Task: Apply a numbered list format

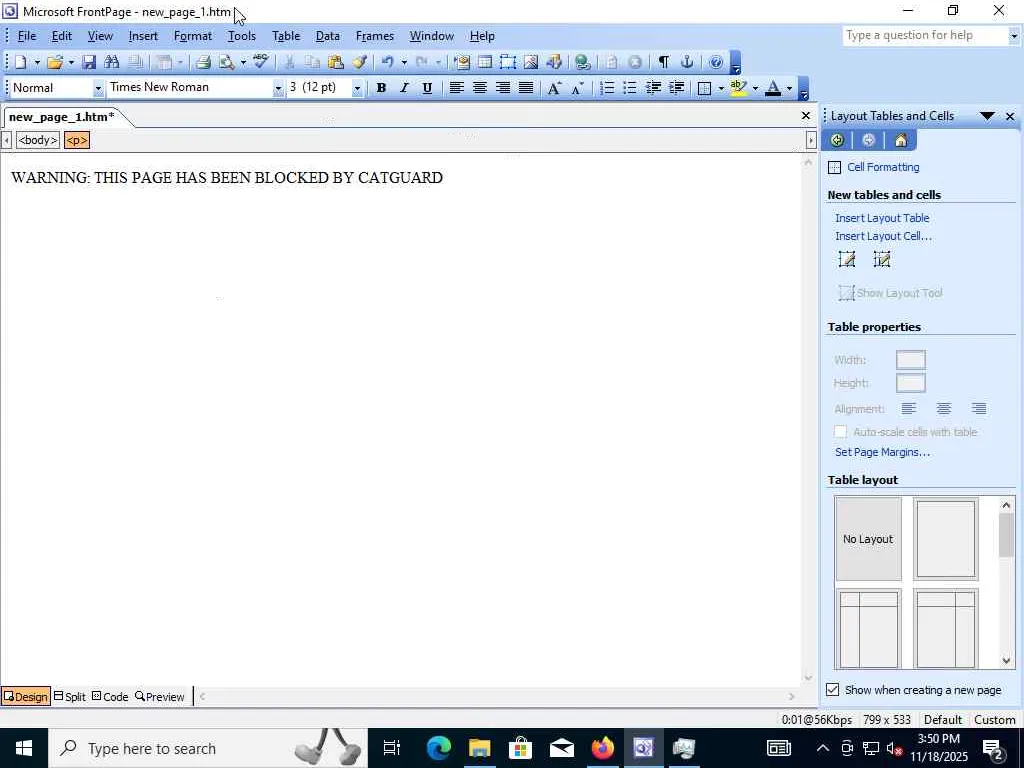Action: click(x=607, y=88)
